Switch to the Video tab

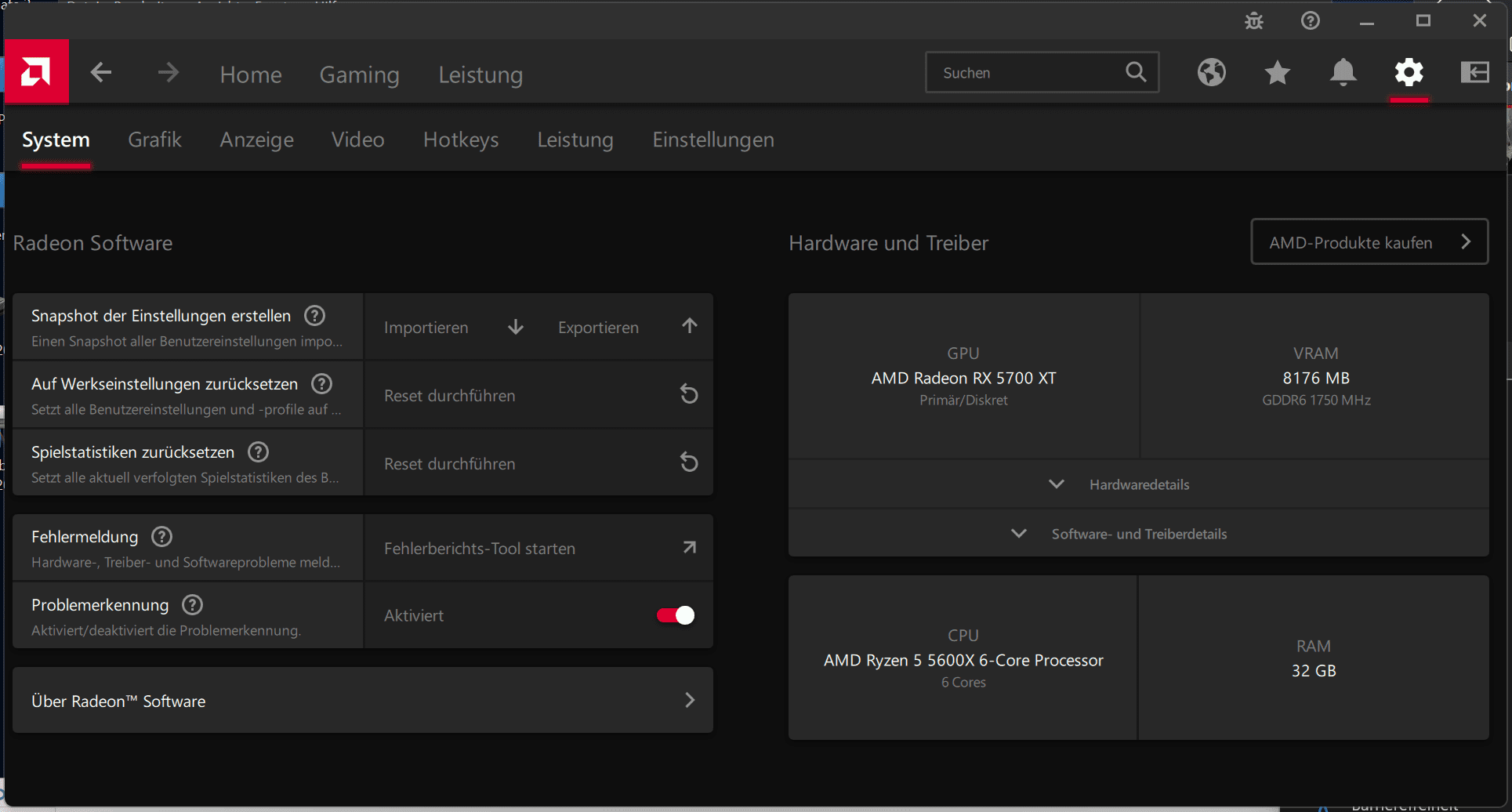[357, 140]
